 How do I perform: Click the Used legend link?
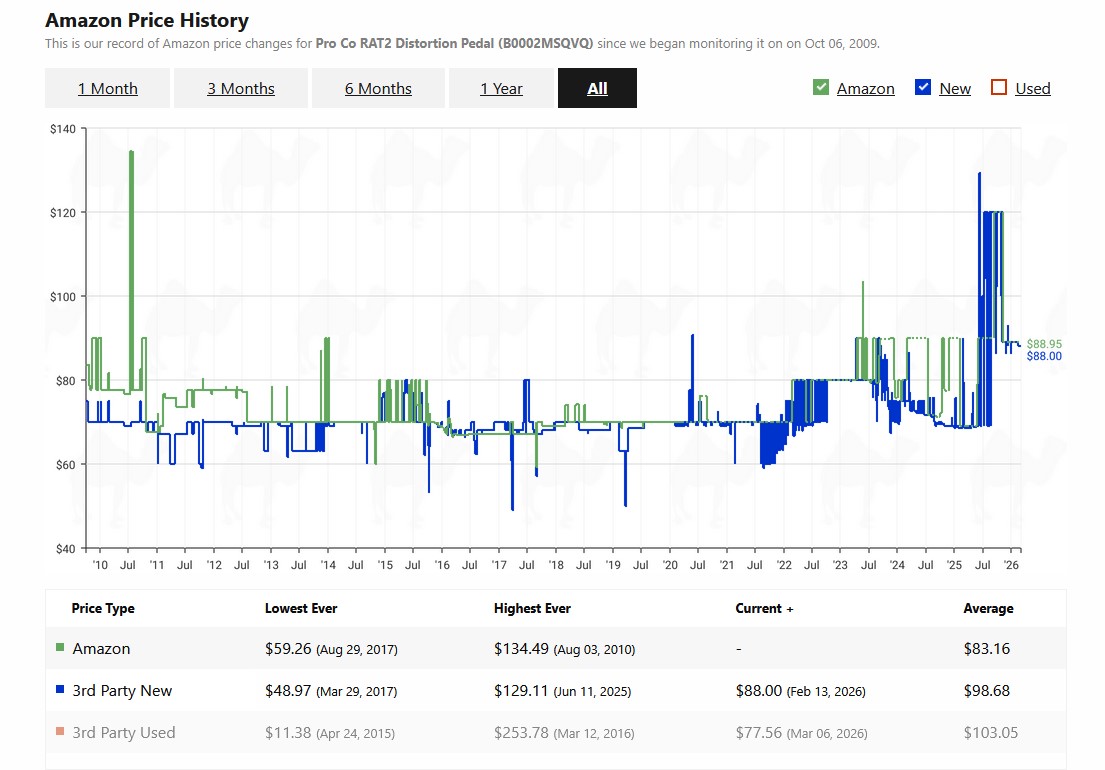pos(1032,89)
